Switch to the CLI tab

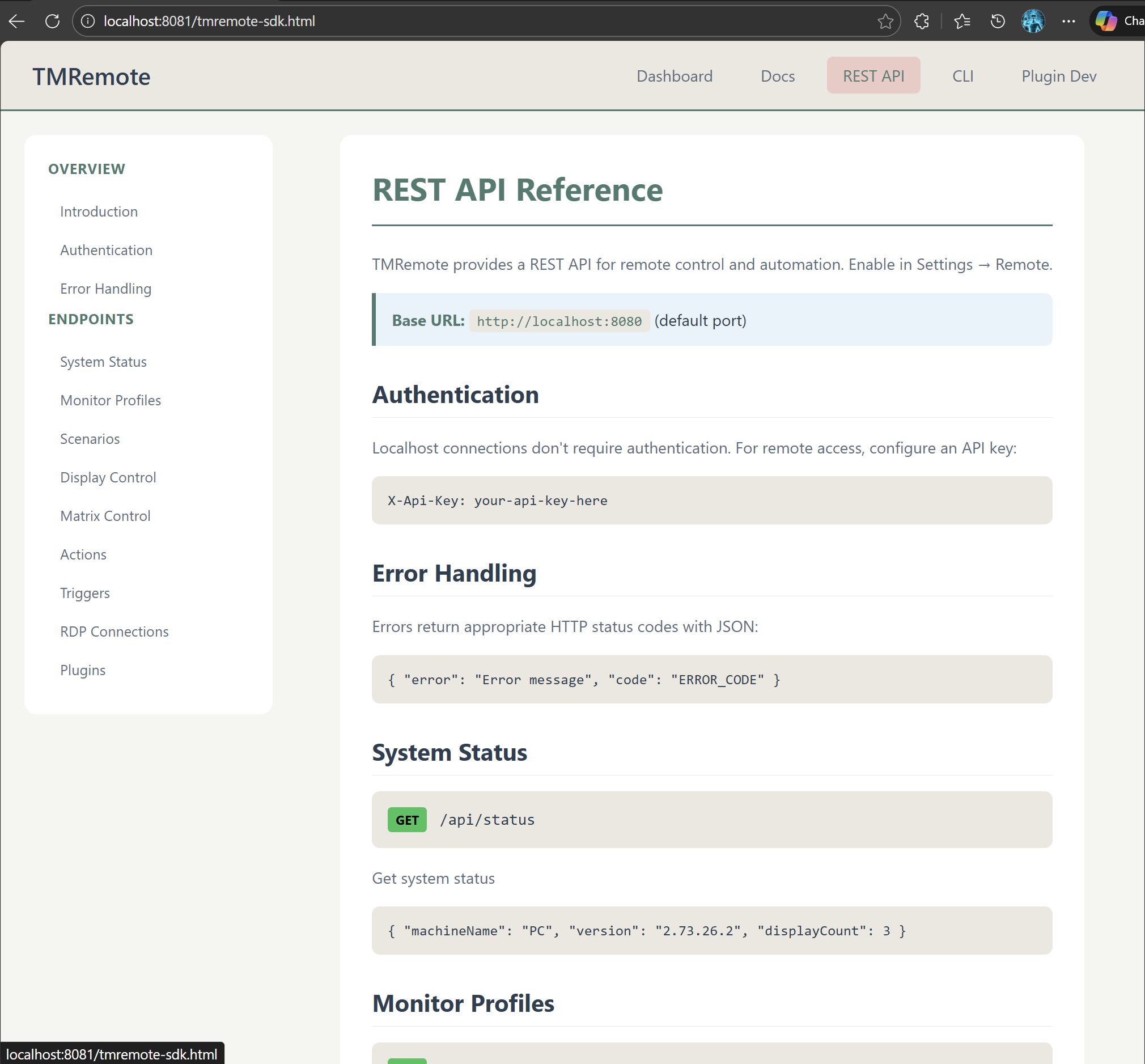(962, 75)
